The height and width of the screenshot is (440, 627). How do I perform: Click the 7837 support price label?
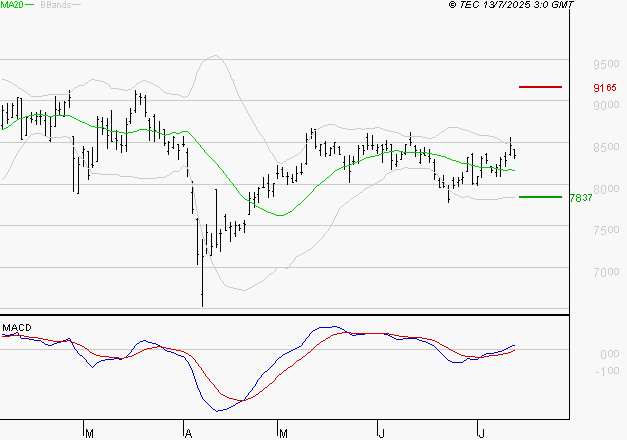pos(580,198)
